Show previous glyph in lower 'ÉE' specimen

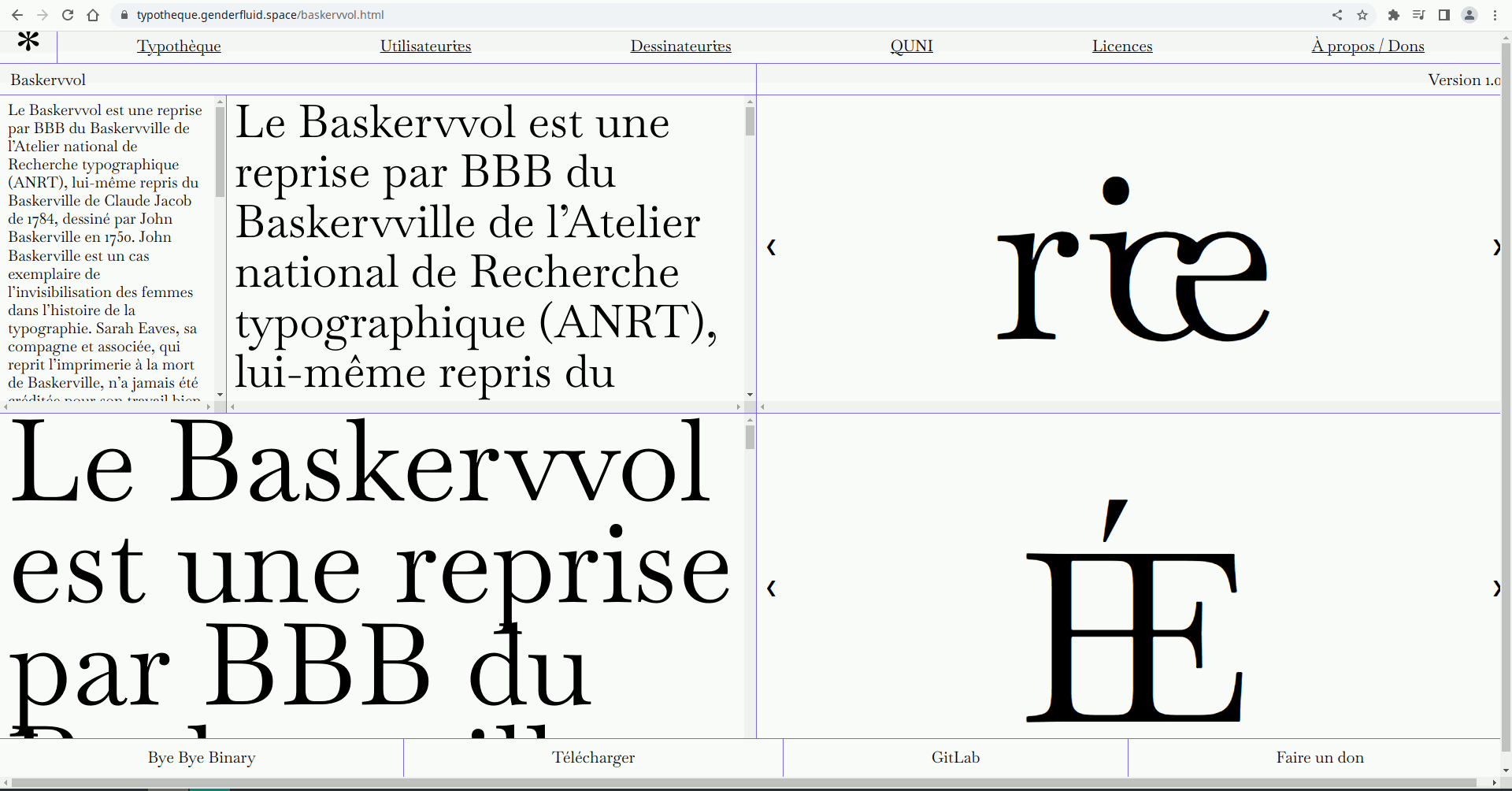[771, 589]
